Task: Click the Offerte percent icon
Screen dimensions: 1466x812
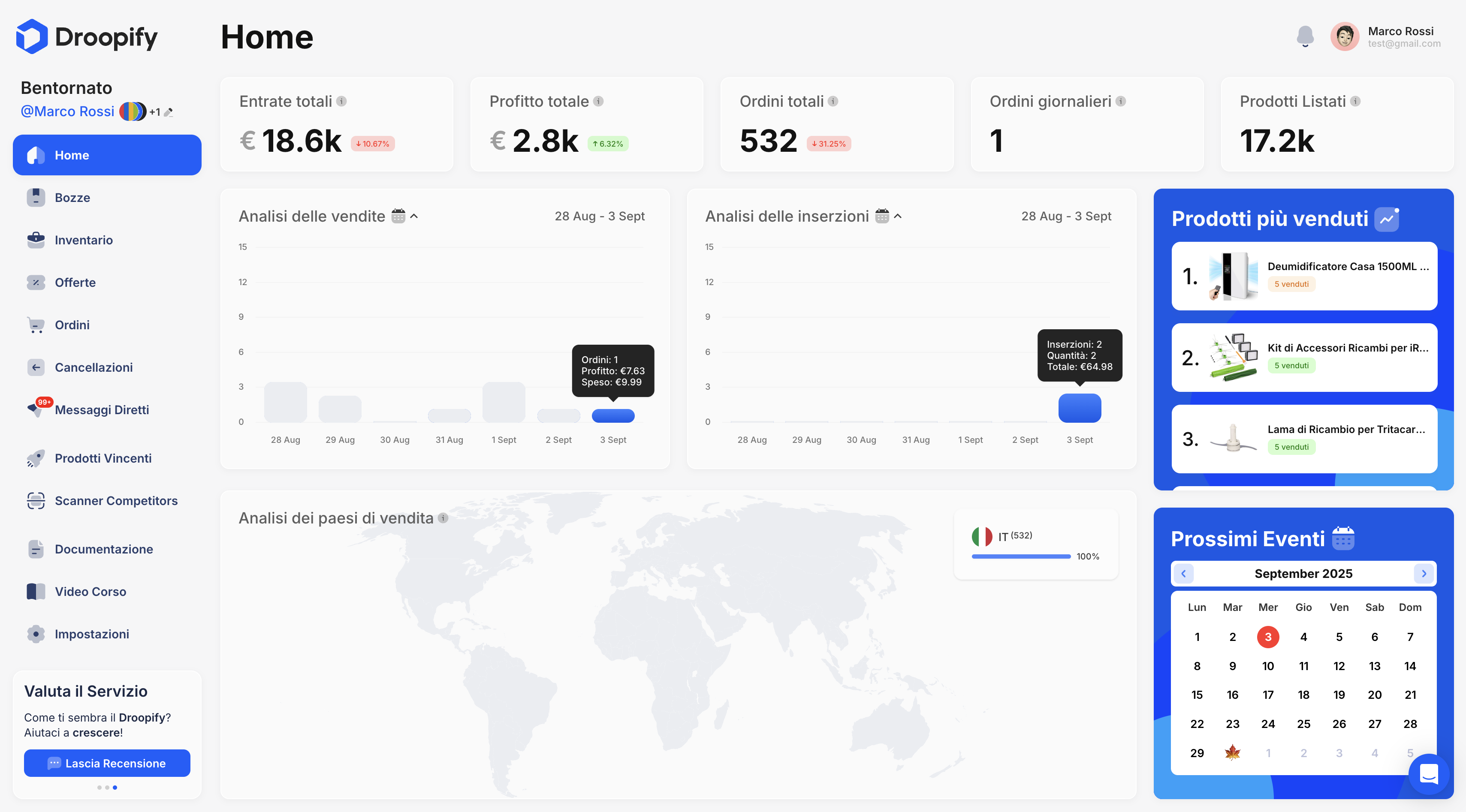Action: pos(36,282)
